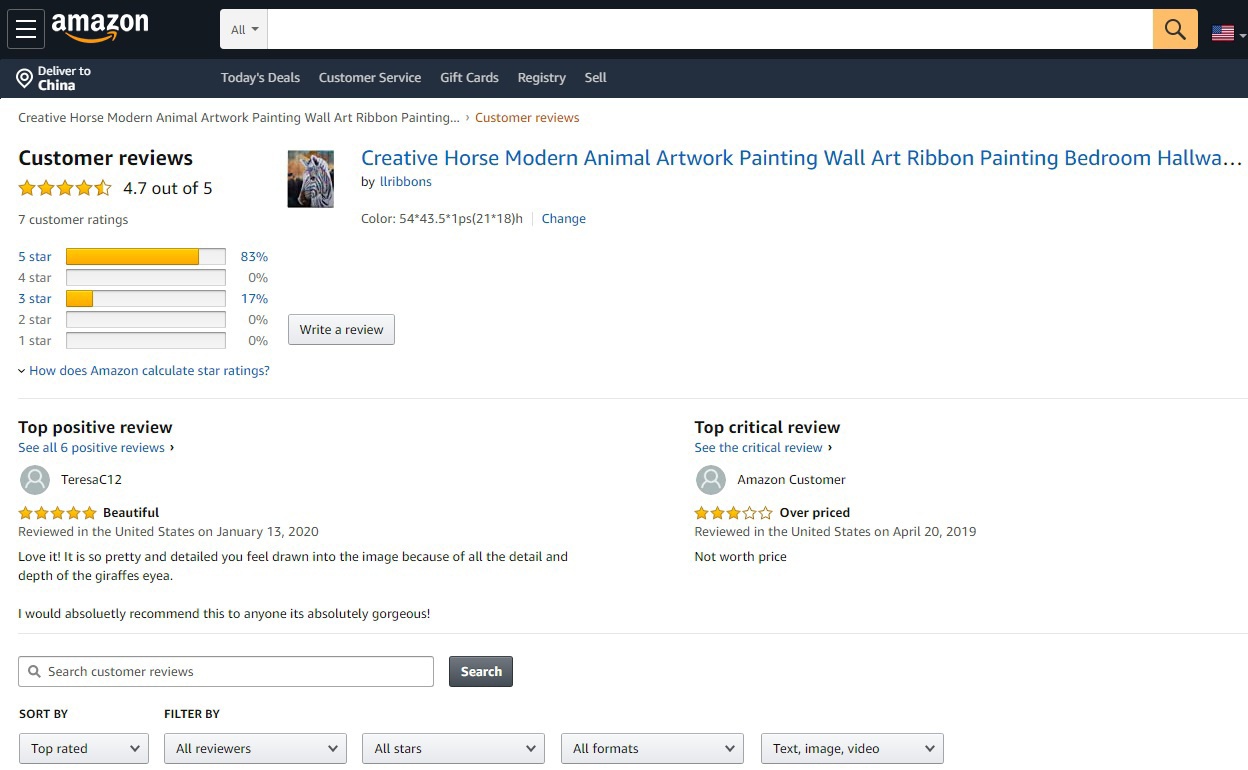1248x770 pixels.
Task: Click the star rating icons under Customer reviews
Action: coord(65,188)
